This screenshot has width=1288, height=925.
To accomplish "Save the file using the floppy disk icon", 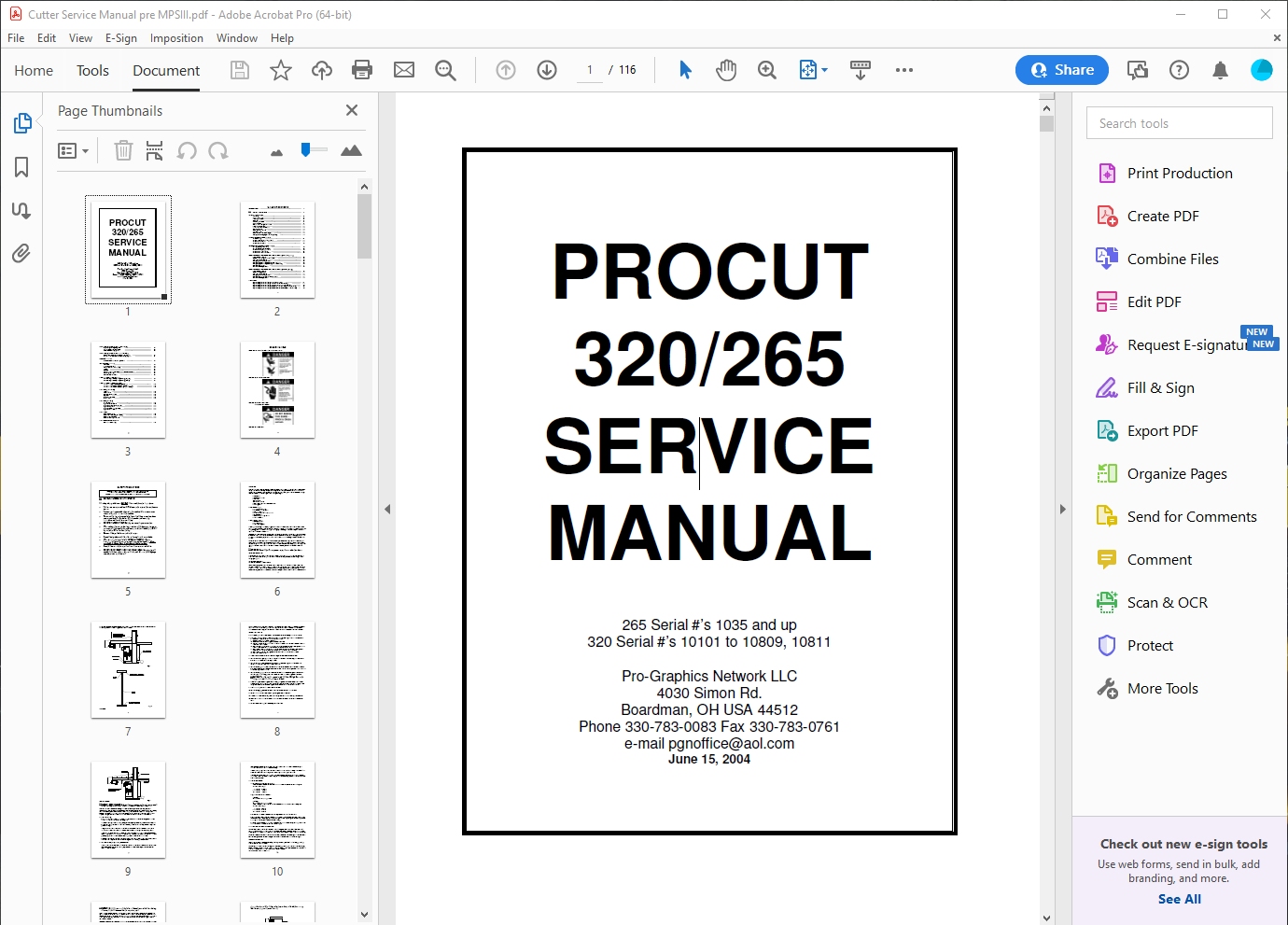I will (240, 70).
